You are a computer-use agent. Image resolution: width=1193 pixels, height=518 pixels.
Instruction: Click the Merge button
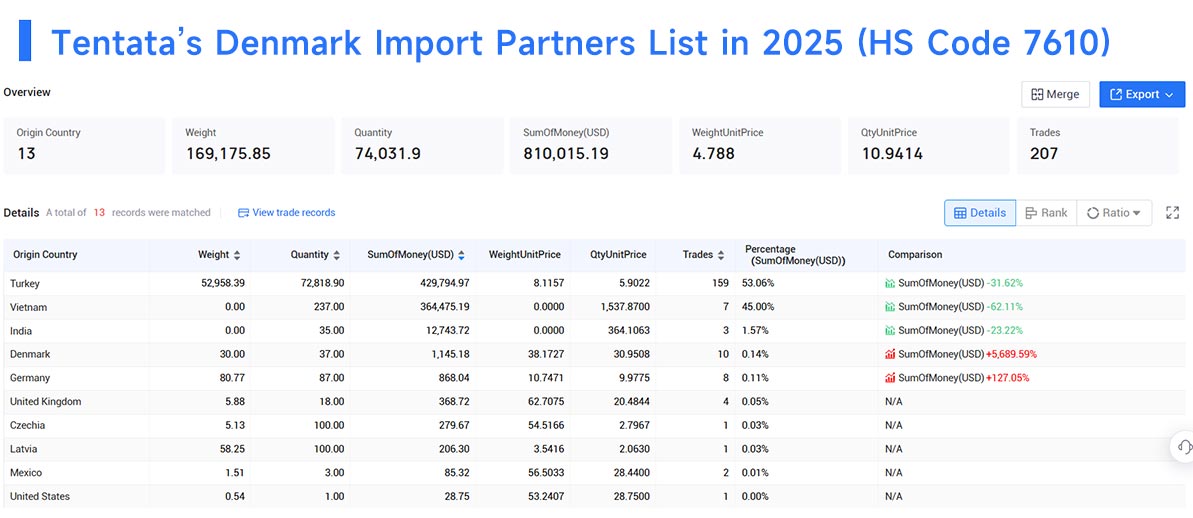click(x=1055, y=94)
